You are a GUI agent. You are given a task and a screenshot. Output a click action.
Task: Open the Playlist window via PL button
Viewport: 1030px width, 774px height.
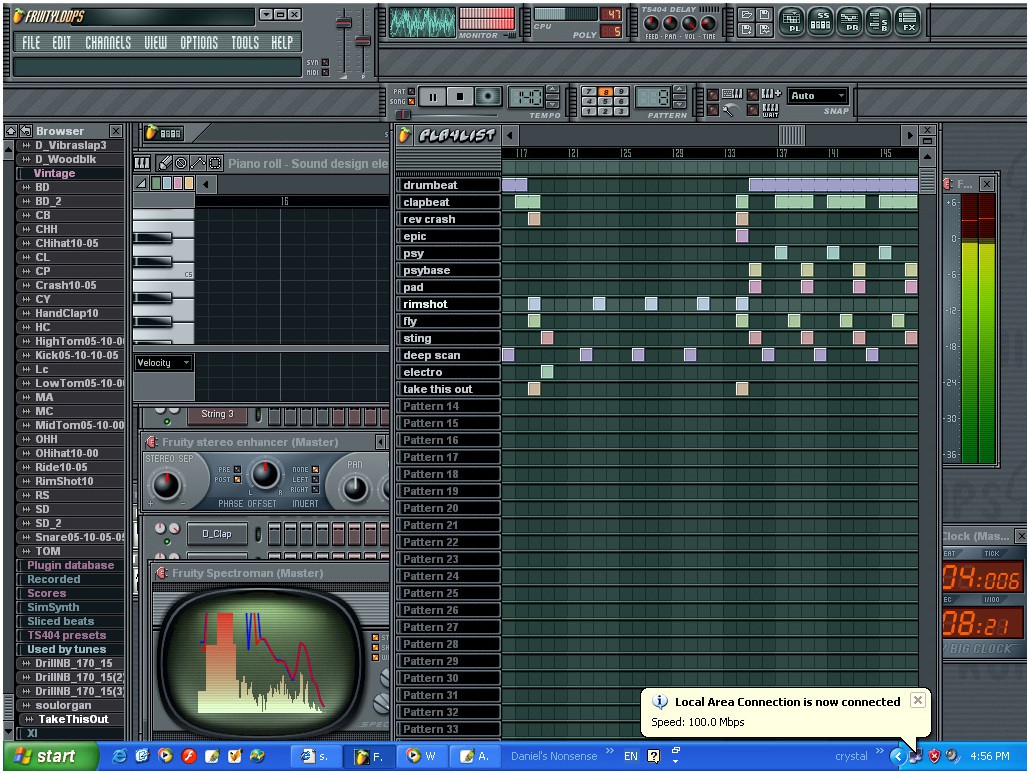click(x=794, y=21)
